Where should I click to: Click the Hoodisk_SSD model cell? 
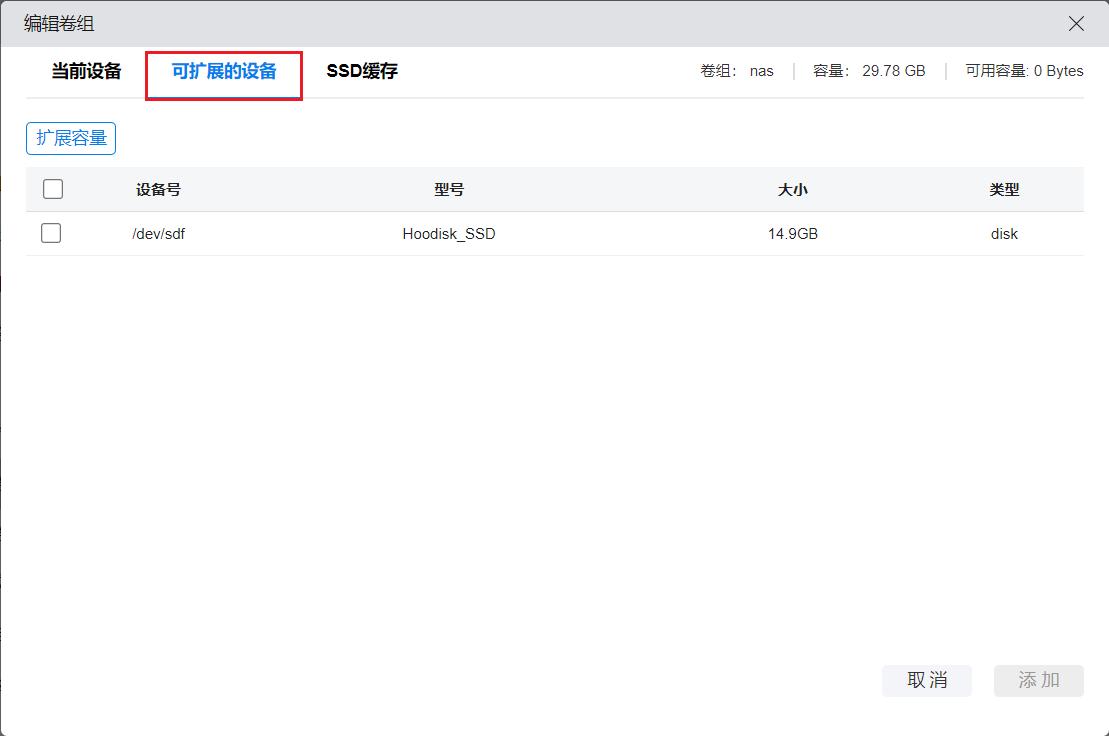449,234
